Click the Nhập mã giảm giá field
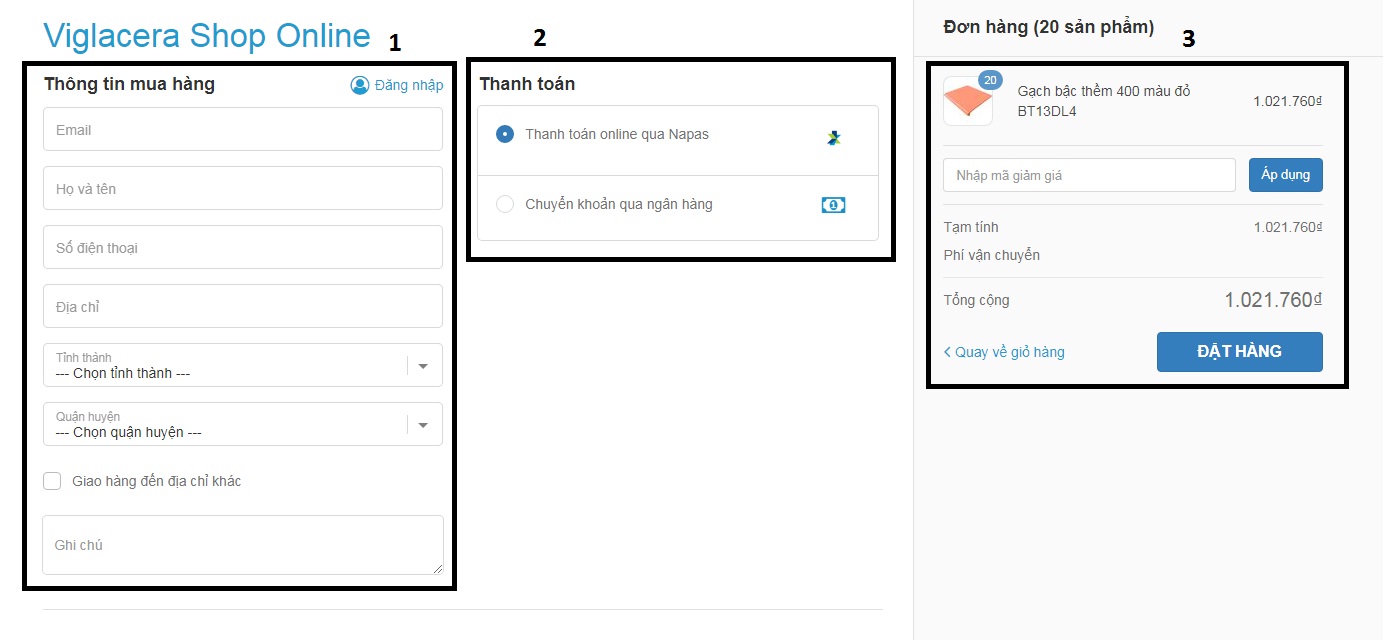Viewport: 1388px width, 644px height. click(1089, 175)
